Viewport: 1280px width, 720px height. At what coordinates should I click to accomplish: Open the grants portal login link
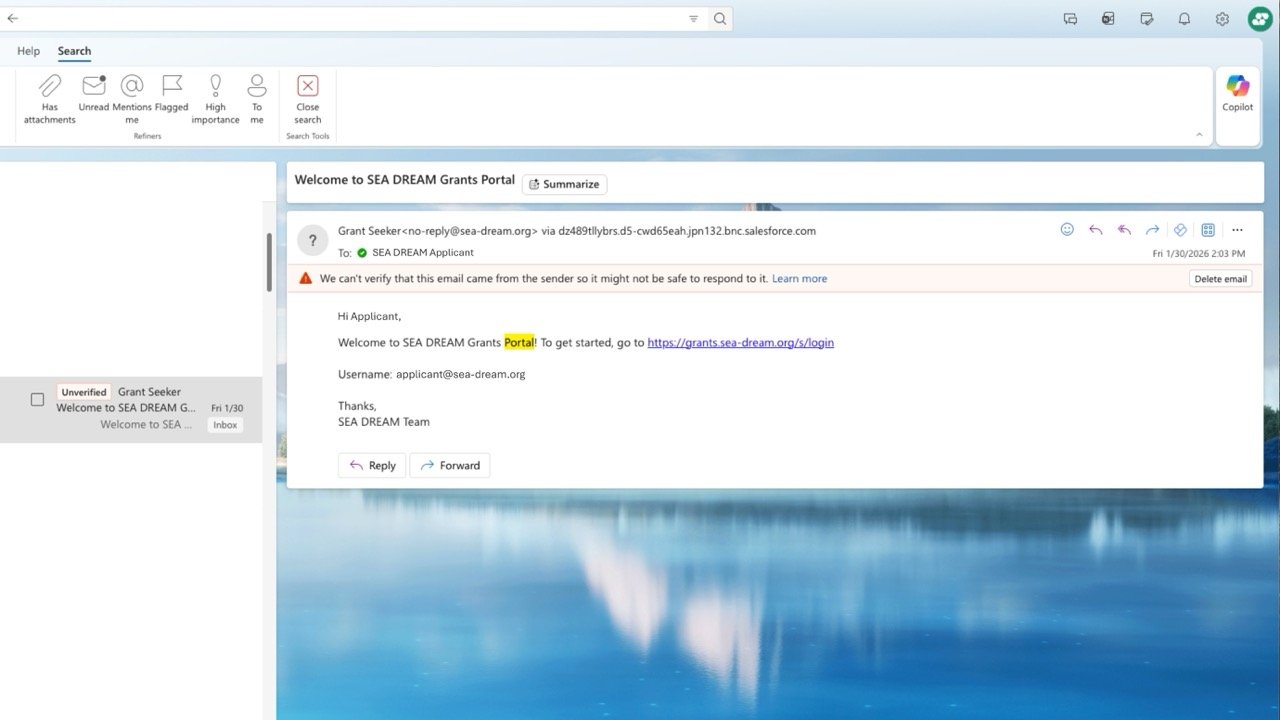[740, 342]
